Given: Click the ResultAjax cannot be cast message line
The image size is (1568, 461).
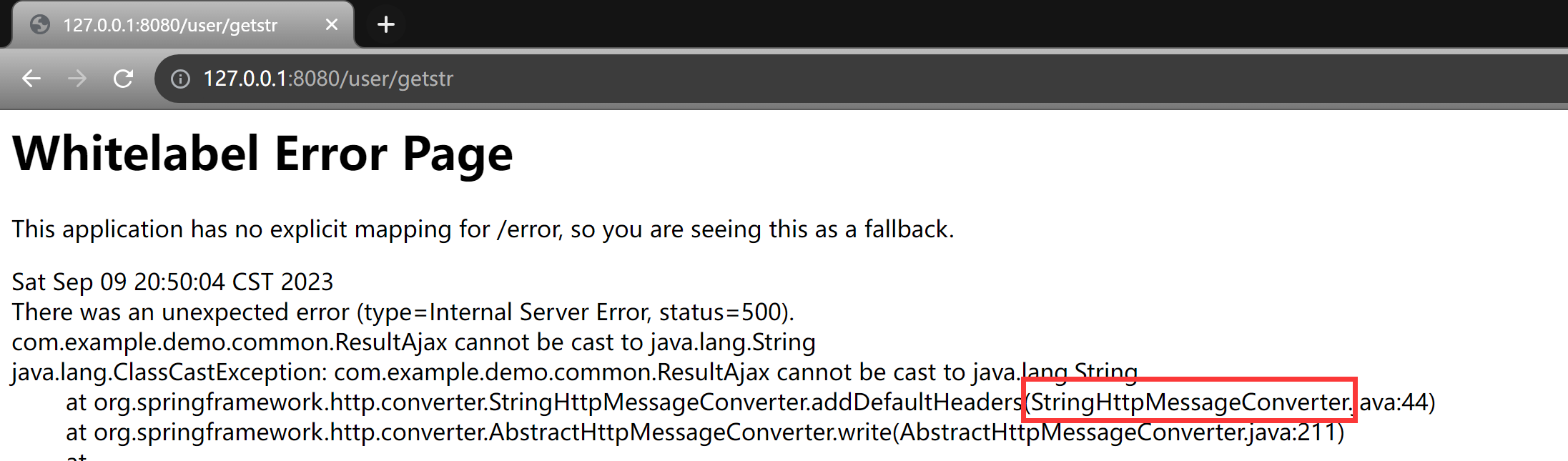Looking at the screenshot, I should click(413, 342).
